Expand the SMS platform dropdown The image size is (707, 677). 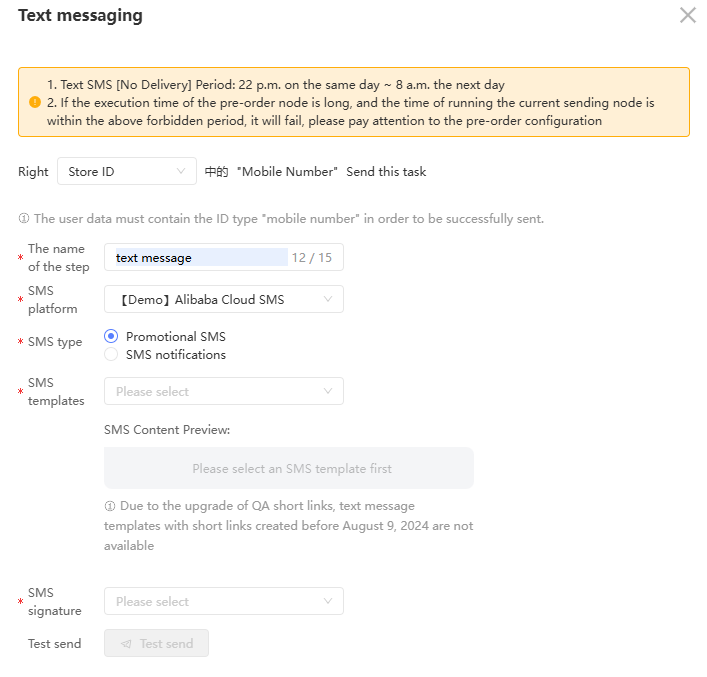coord(223,299)
